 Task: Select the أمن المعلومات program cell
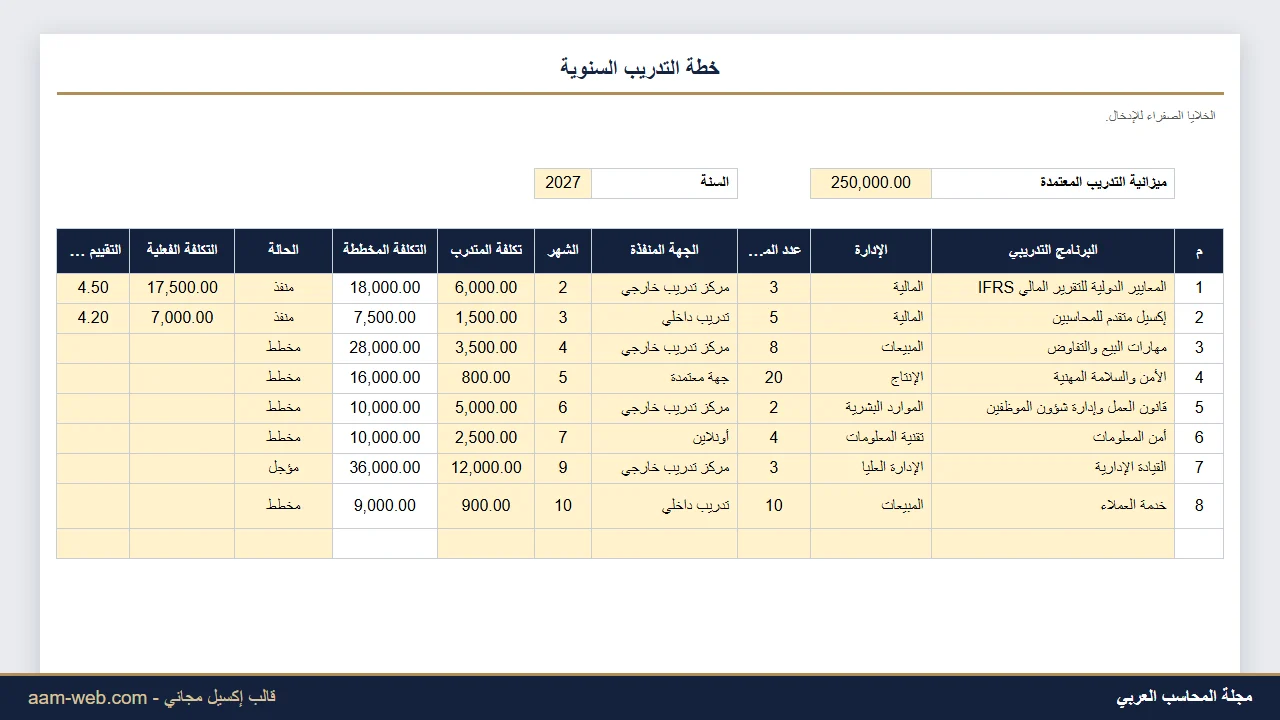(1053, 438)
